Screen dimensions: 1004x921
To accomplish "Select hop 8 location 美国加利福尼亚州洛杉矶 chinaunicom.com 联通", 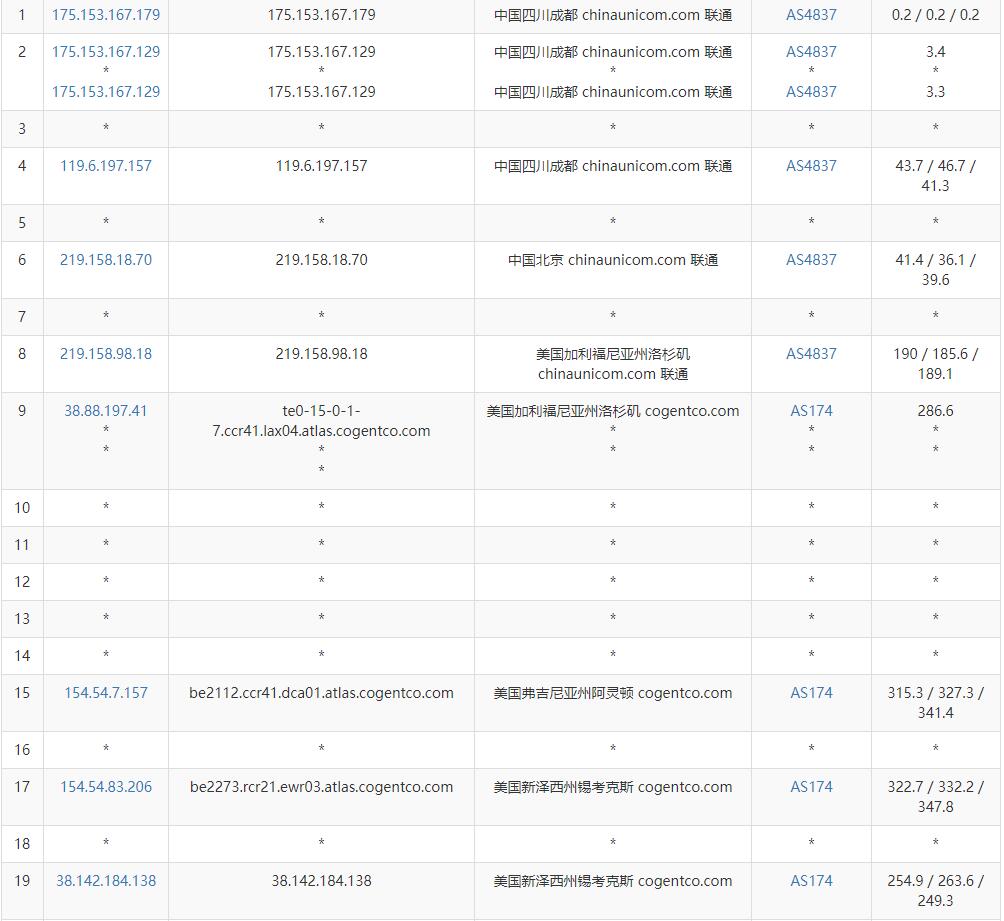I will pyautogui.click(x=613, y=364).
